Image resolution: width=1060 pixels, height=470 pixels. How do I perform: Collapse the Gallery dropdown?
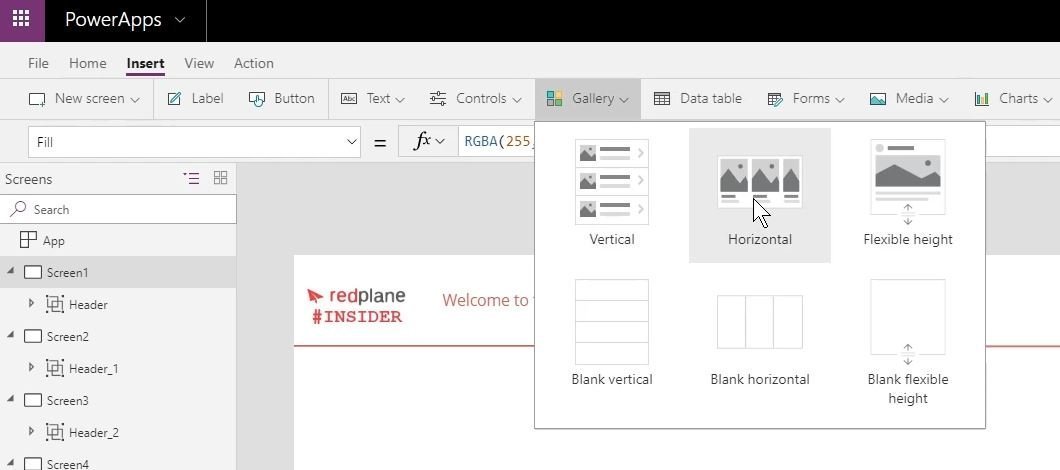pyautogui.click(x=587, y=99)
